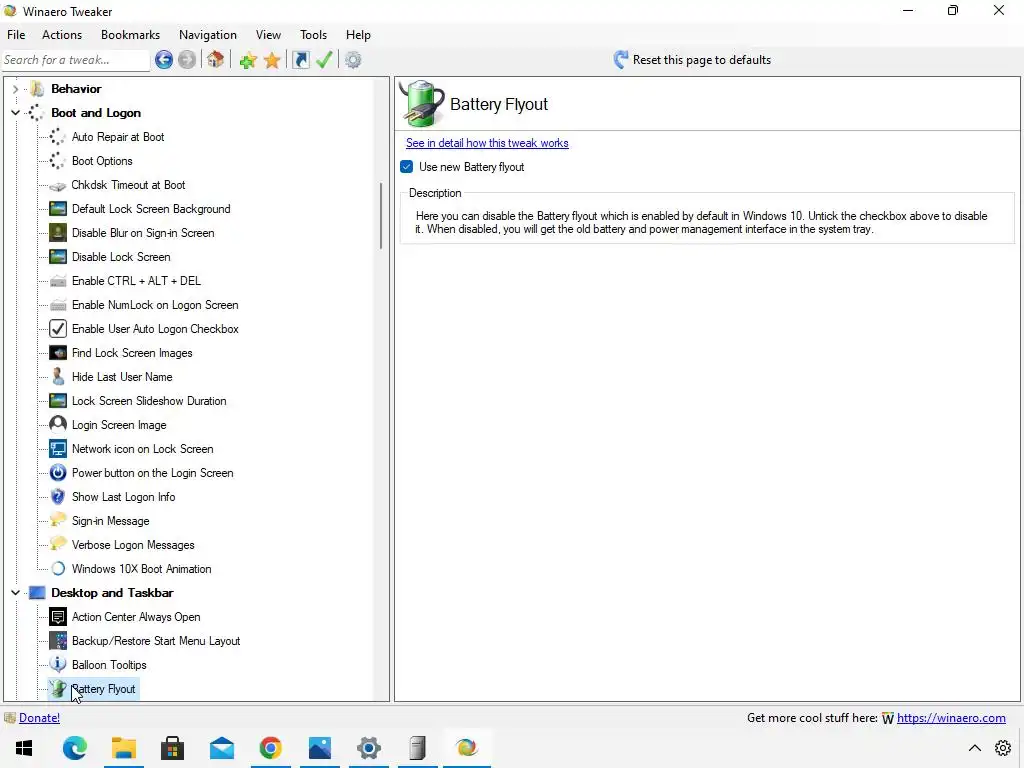Open Microsoft Store from the taskbar
Viewport: 1024px width, 768px height.
[x=172, y=748]
